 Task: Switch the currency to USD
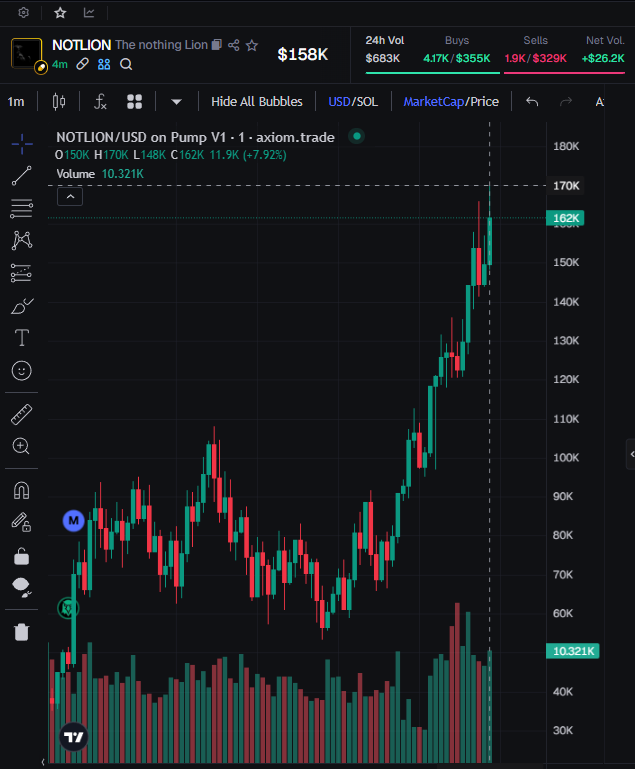(x=339, y=102)
